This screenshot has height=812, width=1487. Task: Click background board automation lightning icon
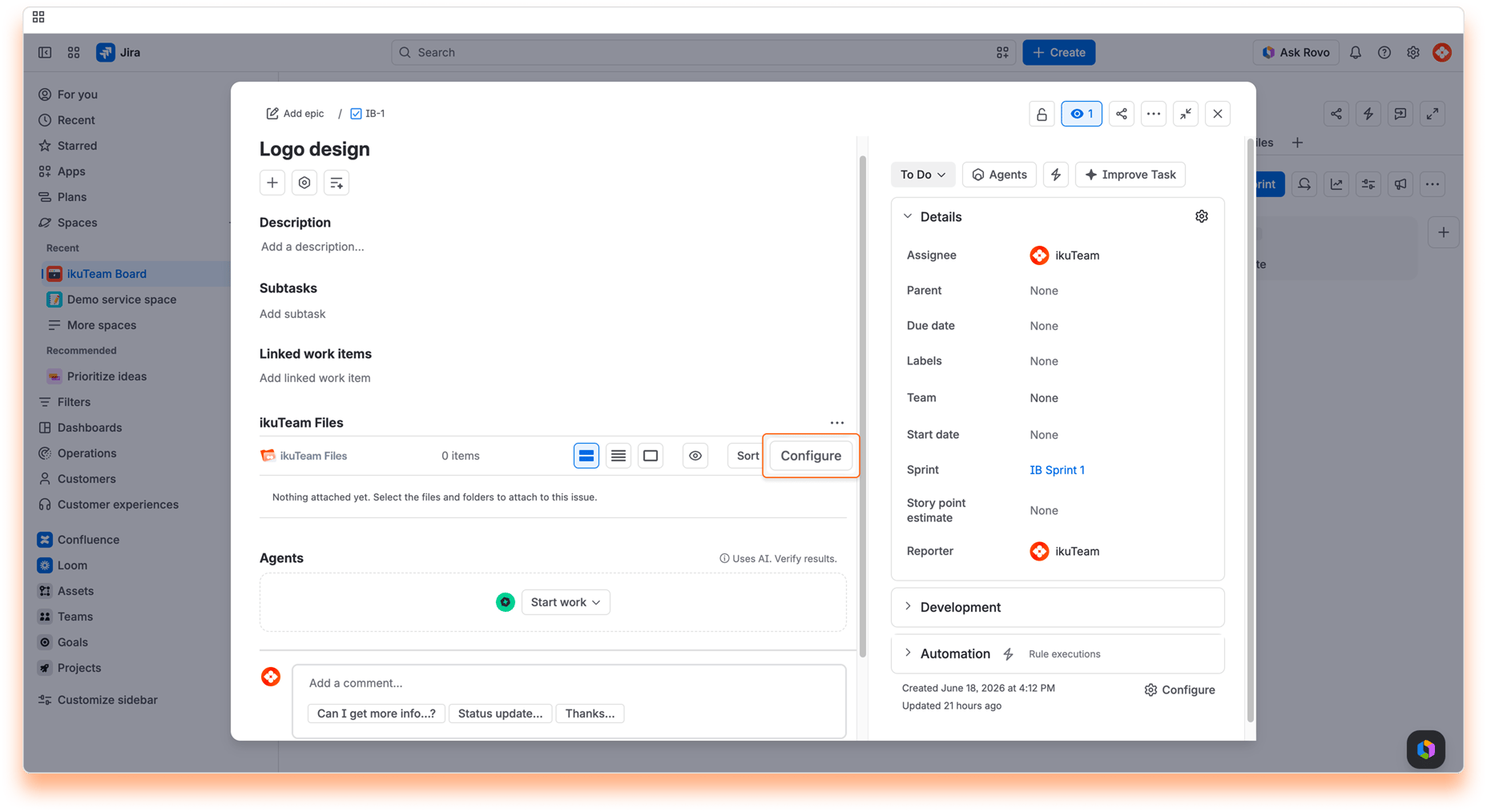pos(1368,114)
